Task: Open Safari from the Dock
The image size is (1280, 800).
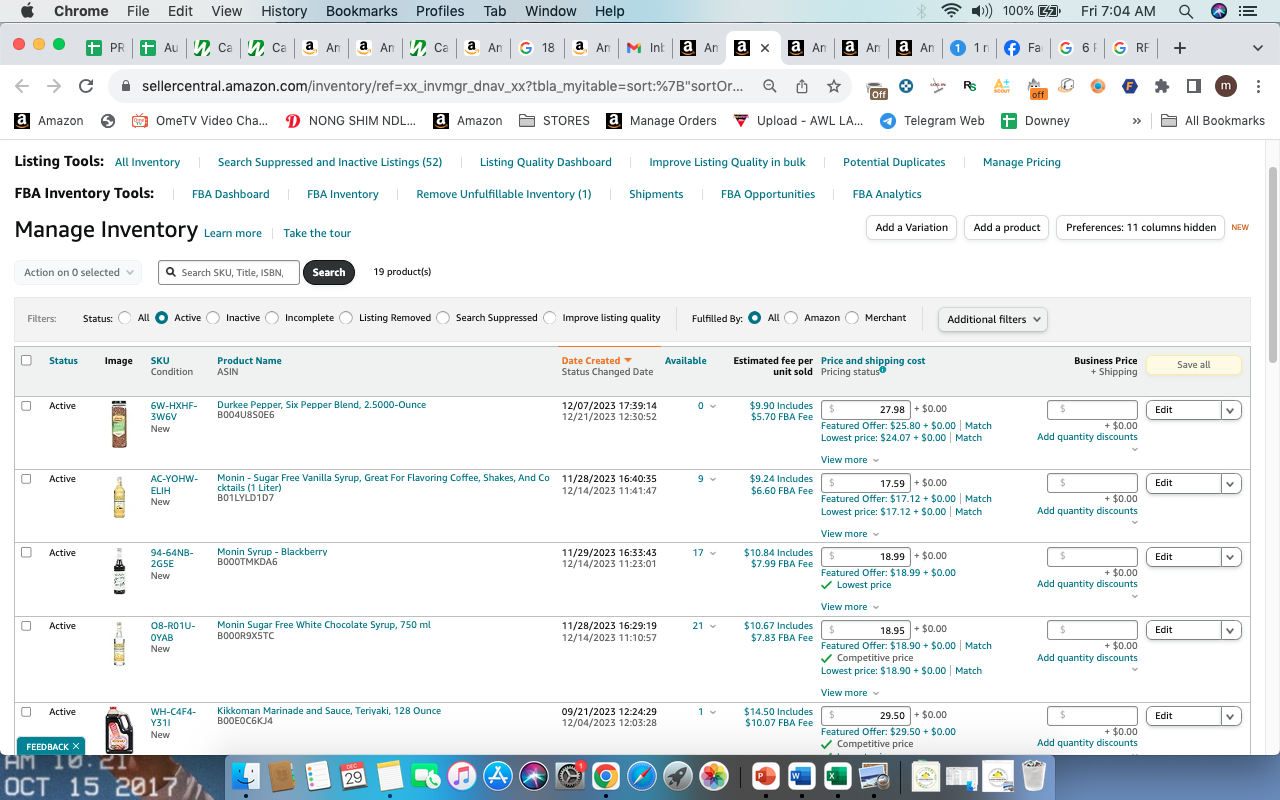Action: click(641, 775)
